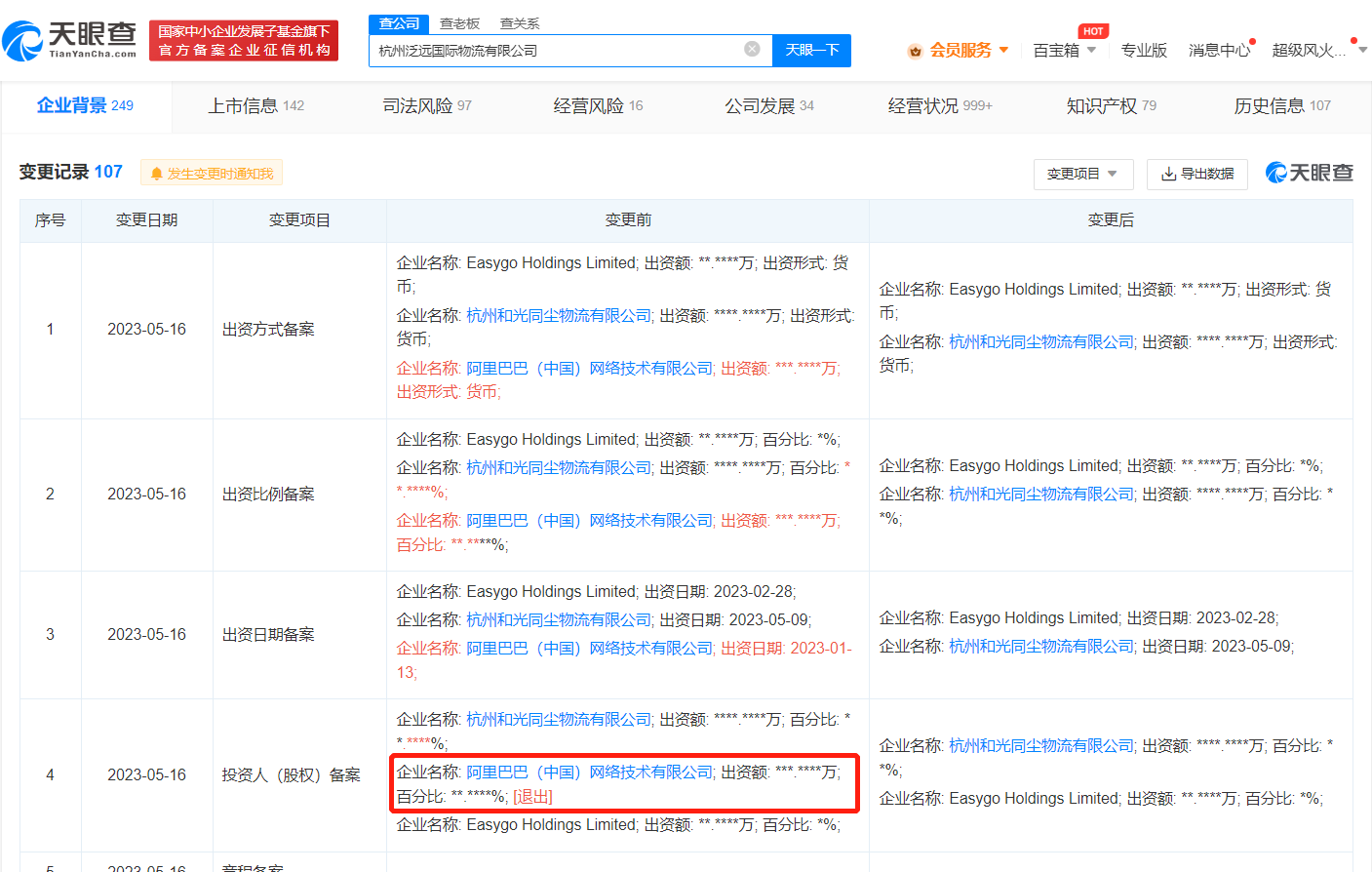Image resolution: width=1372 pixels, height=872 pixels.
Task: Open the 变更项目 filter dropdown
Action: (x=1082, y=174)
